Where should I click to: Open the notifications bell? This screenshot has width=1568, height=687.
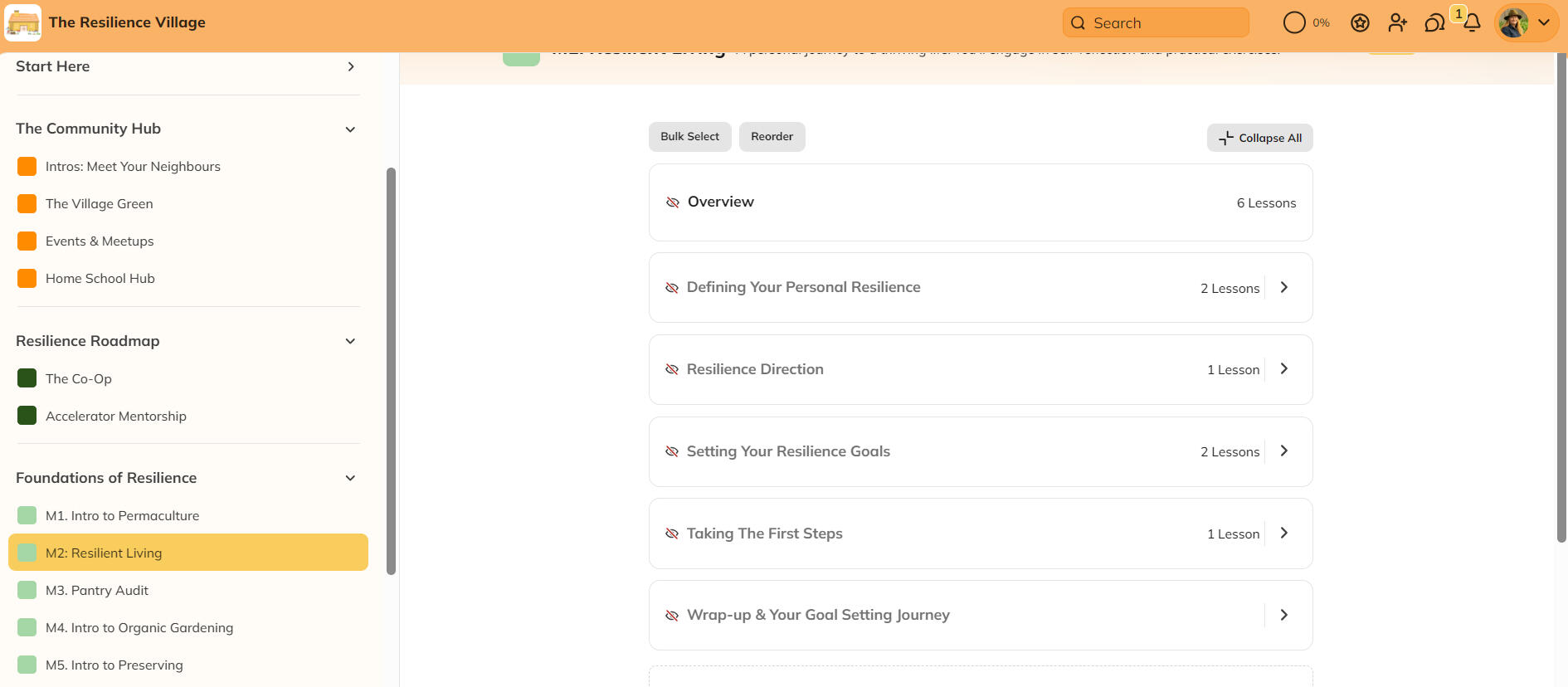tap(1472, 23)
